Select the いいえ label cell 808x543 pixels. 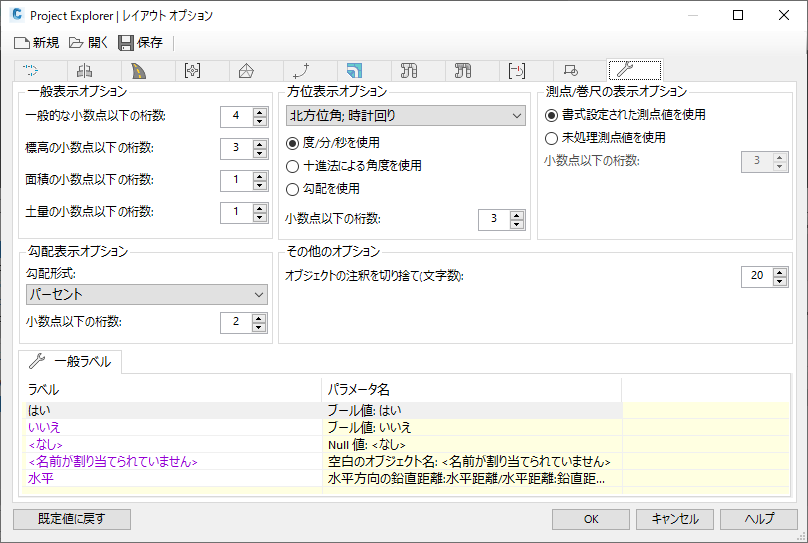point(173,428)
